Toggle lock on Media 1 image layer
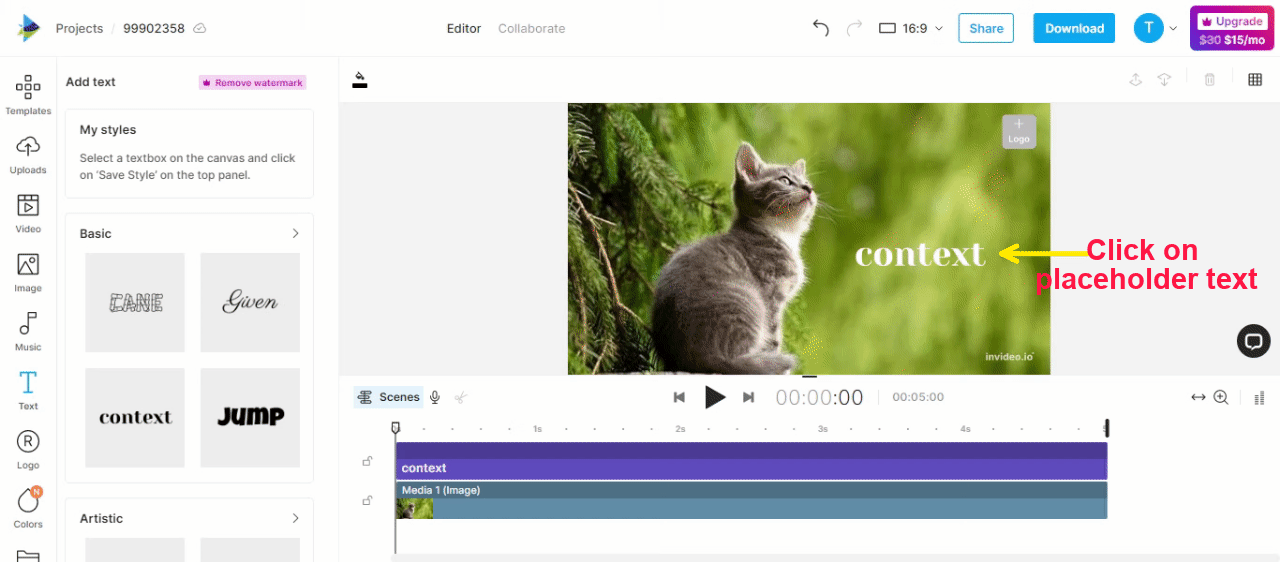 click(367, 500)
